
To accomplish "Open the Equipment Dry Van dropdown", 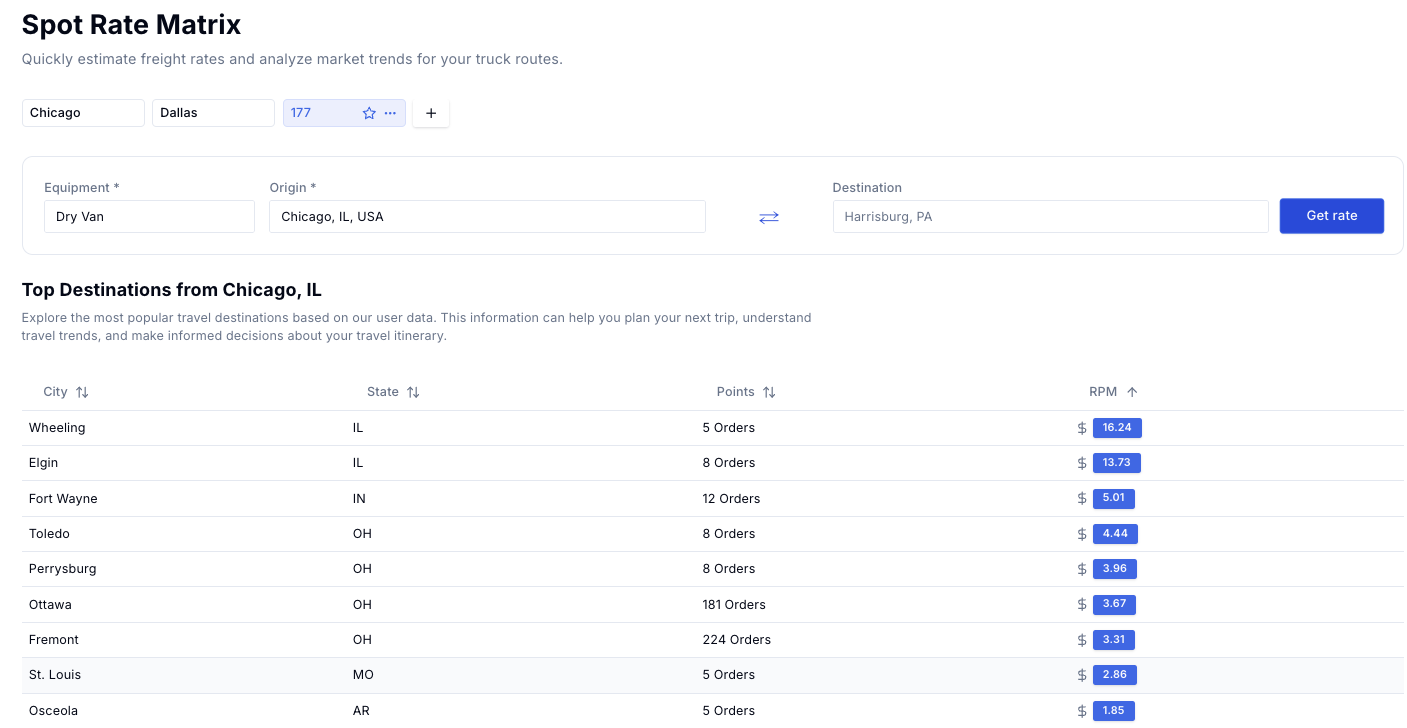I will [149, 217].
